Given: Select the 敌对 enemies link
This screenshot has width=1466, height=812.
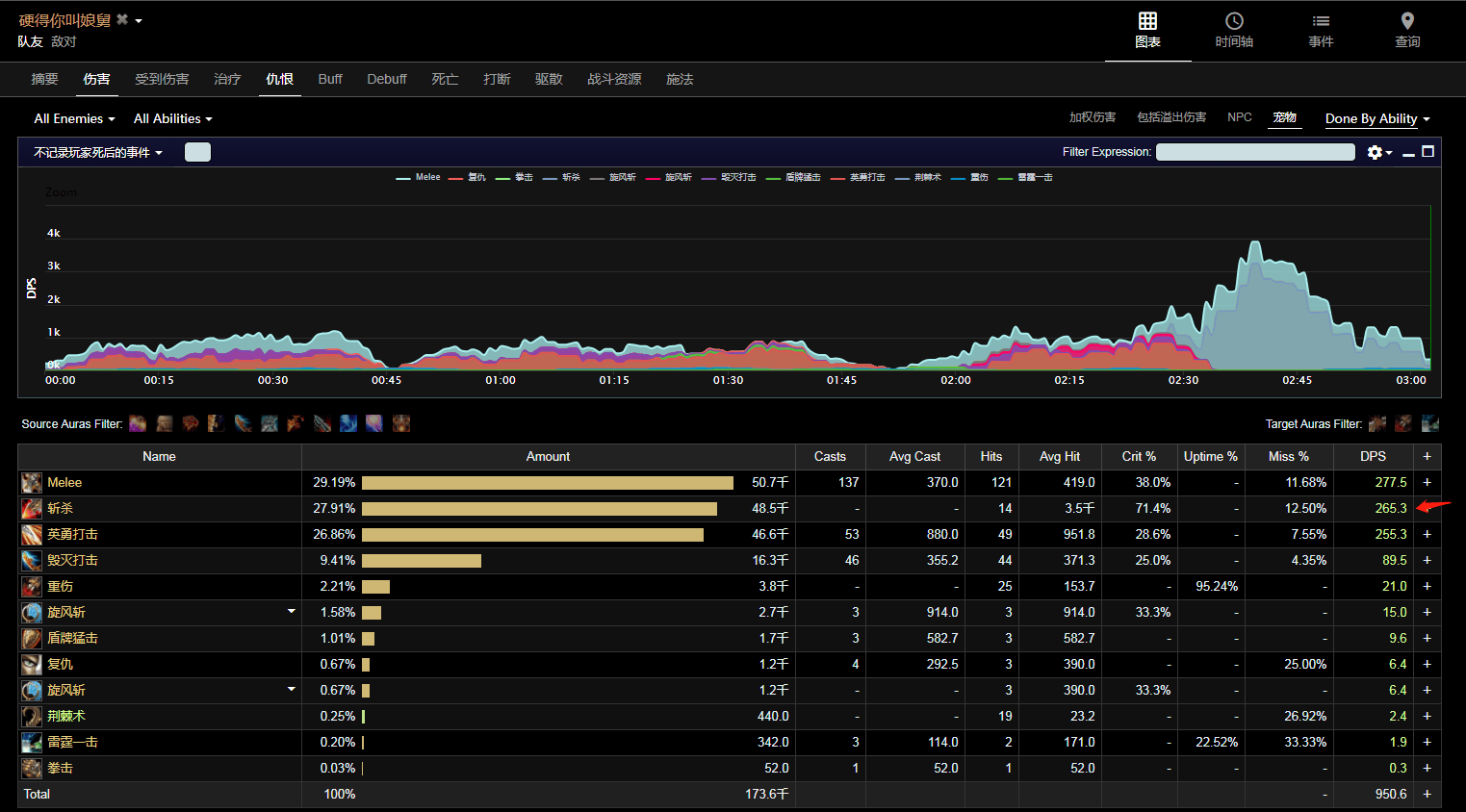Looking at the screenshot, I should (64, 41).
